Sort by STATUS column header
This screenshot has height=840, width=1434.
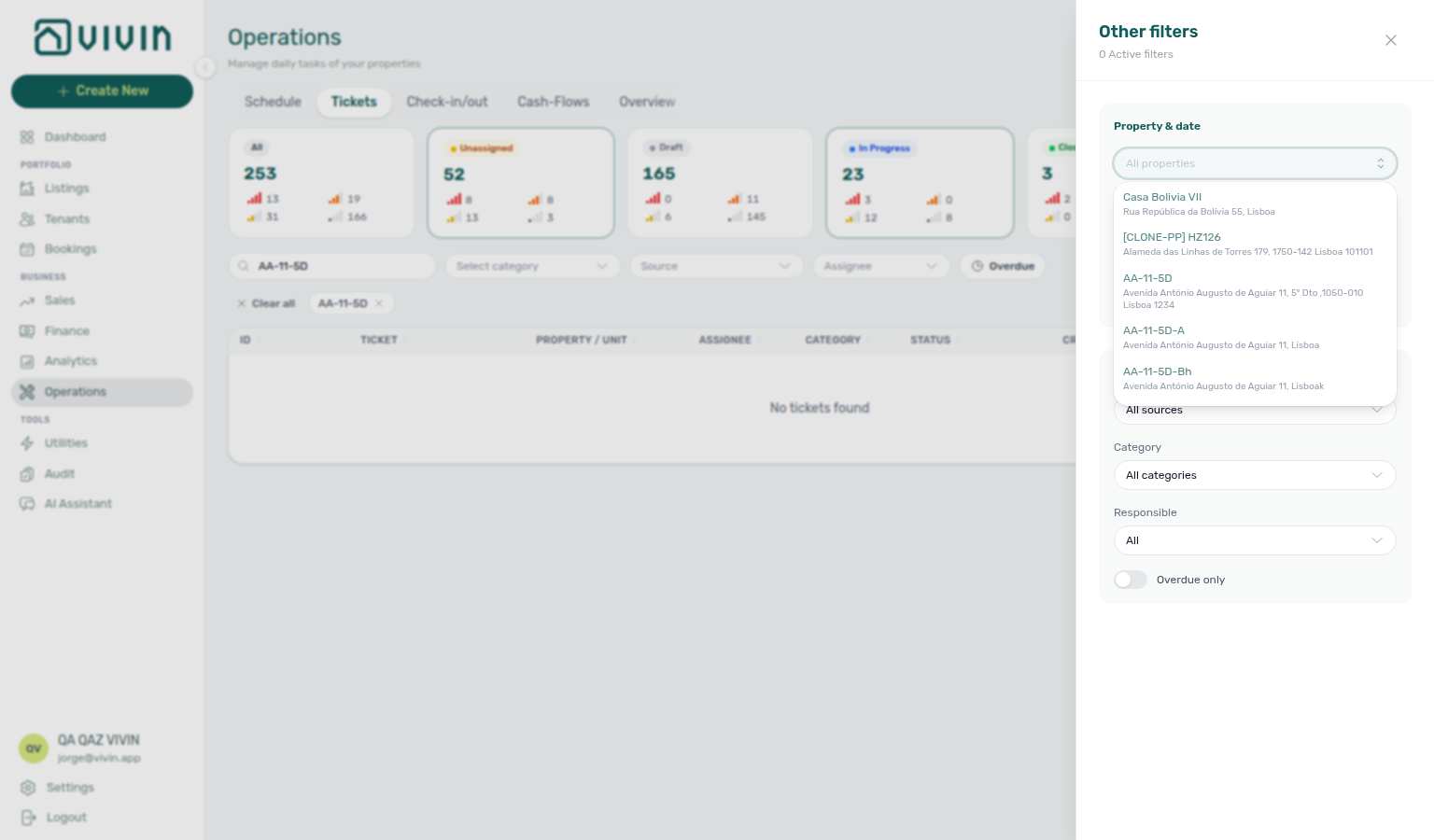coord(931,340)
